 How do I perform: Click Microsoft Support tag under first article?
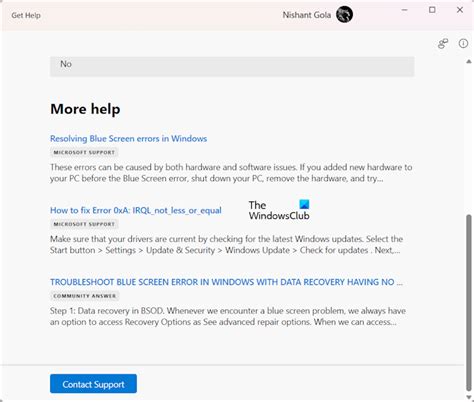tap(84, 152)
